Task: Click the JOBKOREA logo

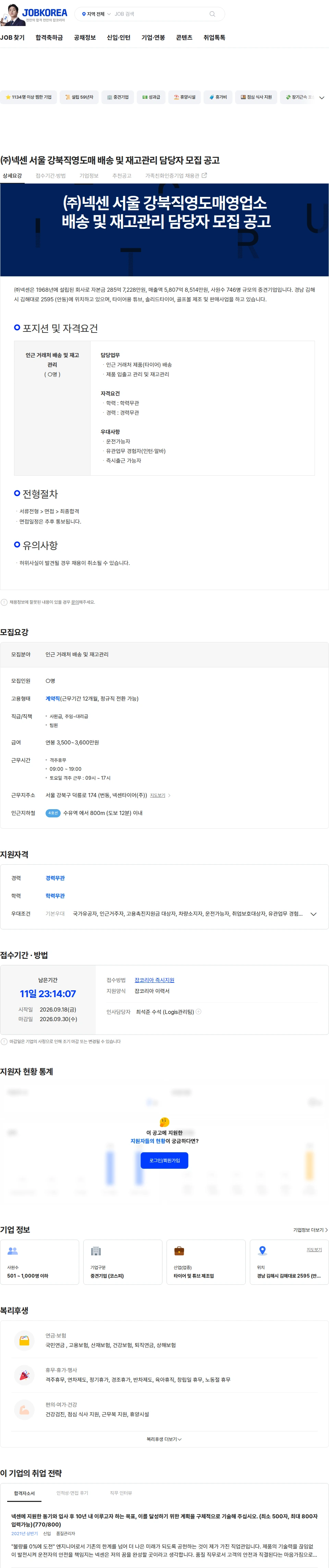Action: [x=45, y=13]
